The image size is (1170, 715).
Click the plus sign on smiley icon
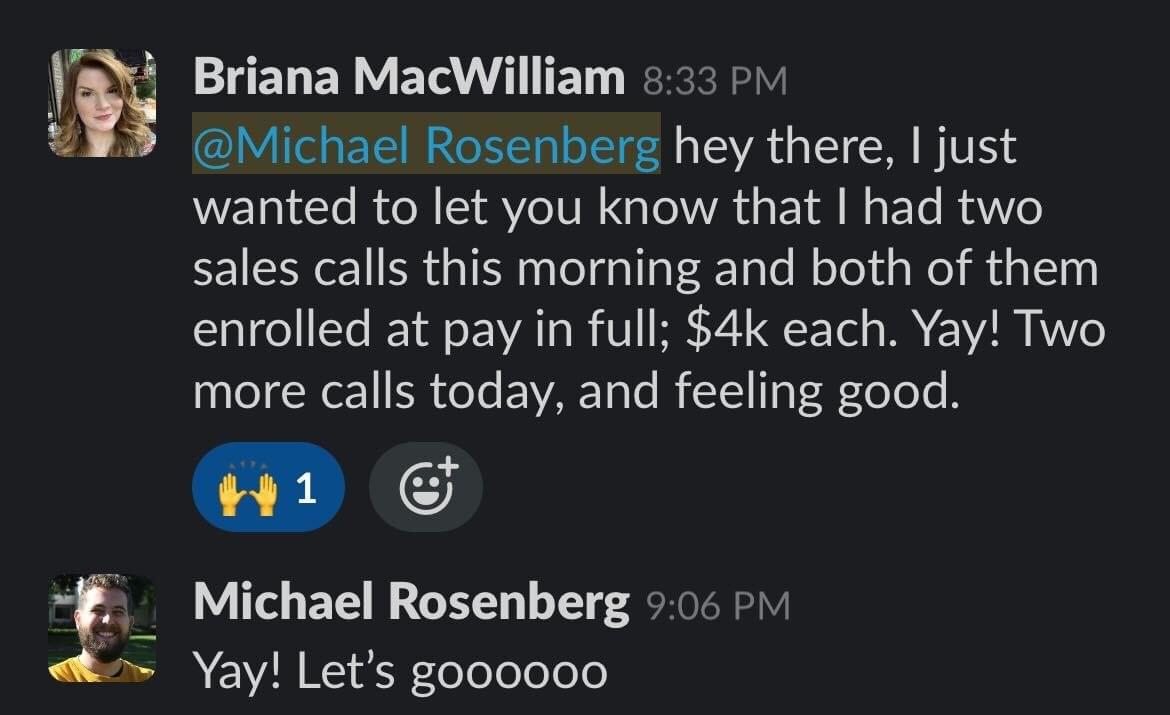pyautogui.click(x=448, y=466)
